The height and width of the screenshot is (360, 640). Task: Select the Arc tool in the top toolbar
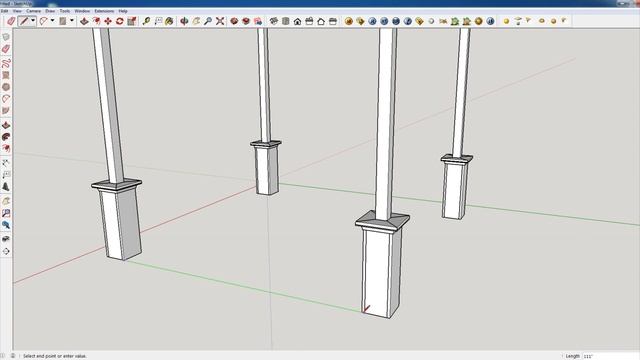pos(43,21)
